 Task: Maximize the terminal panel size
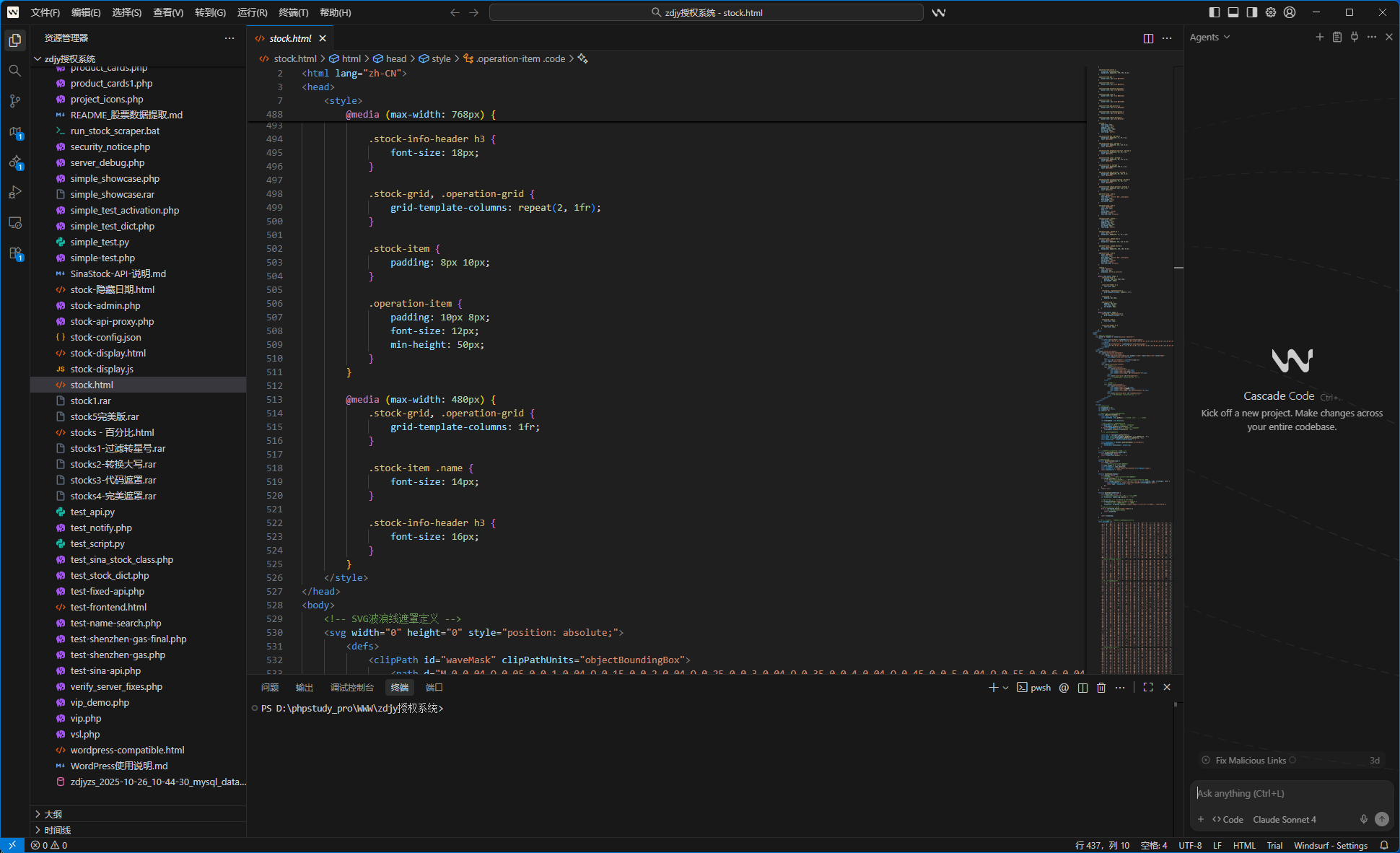pos(1148,688)
